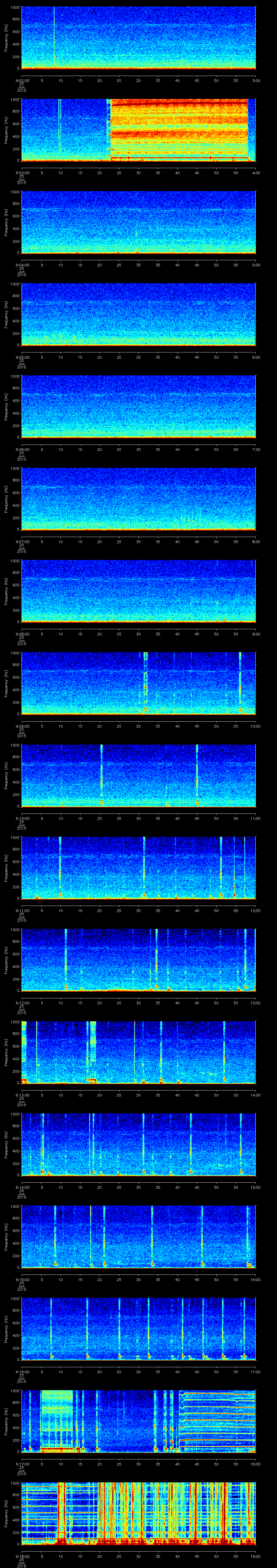This screenshot has height=1568, width=277.
Task: Click the 6:07:00 start time label
Action: click(22, 542)
